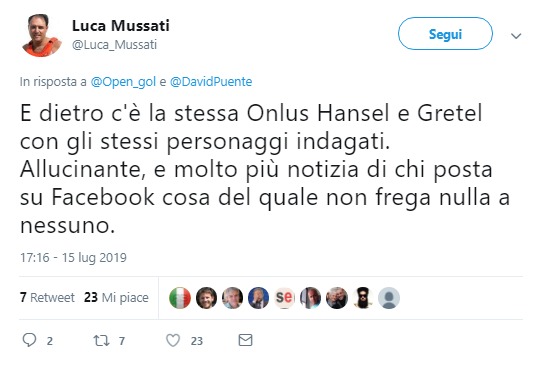Open the Italian flag liker avatar
544x367 pixels.
pyautogui.click(x=180, y=298)
